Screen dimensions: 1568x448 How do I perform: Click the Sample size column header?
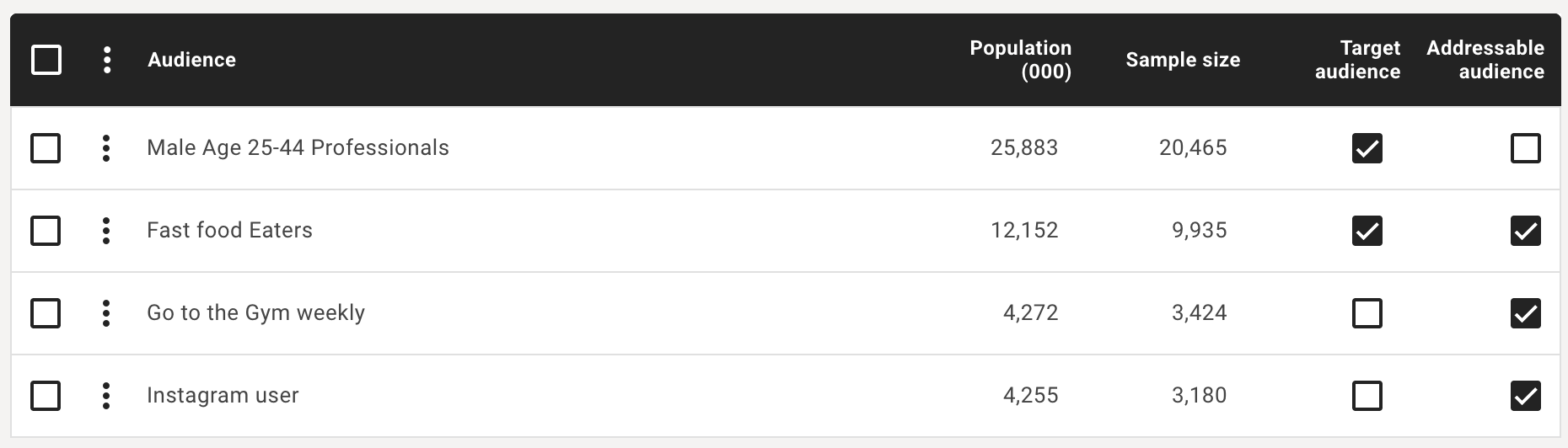click(1183, 60)
